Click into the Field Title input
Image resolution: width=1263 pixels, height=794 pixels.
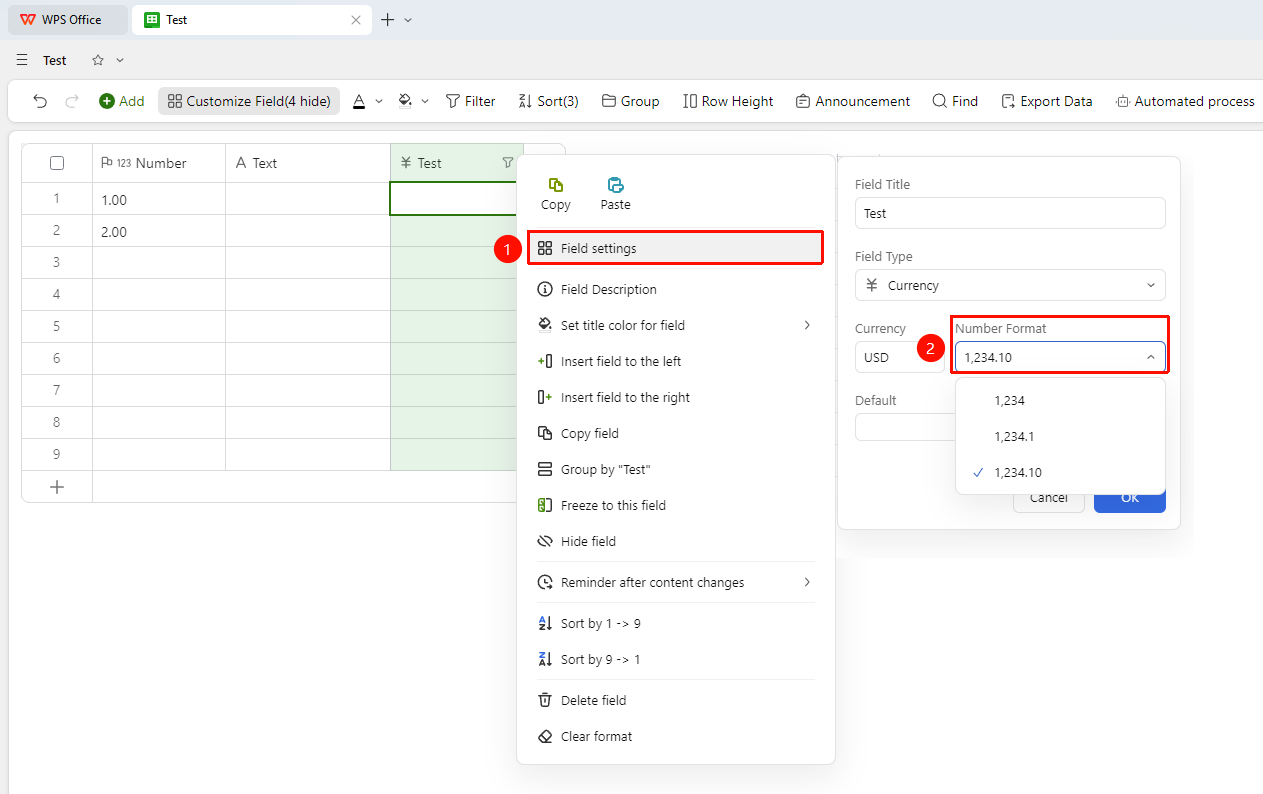click(1010, 213)
